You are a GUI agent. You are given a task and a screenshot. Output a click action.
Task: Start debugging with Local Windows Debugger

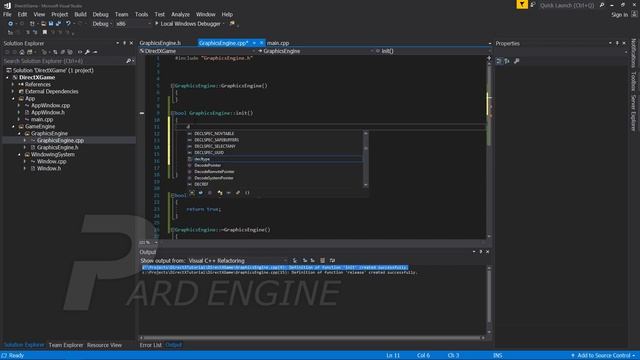[x=188, y=24]
